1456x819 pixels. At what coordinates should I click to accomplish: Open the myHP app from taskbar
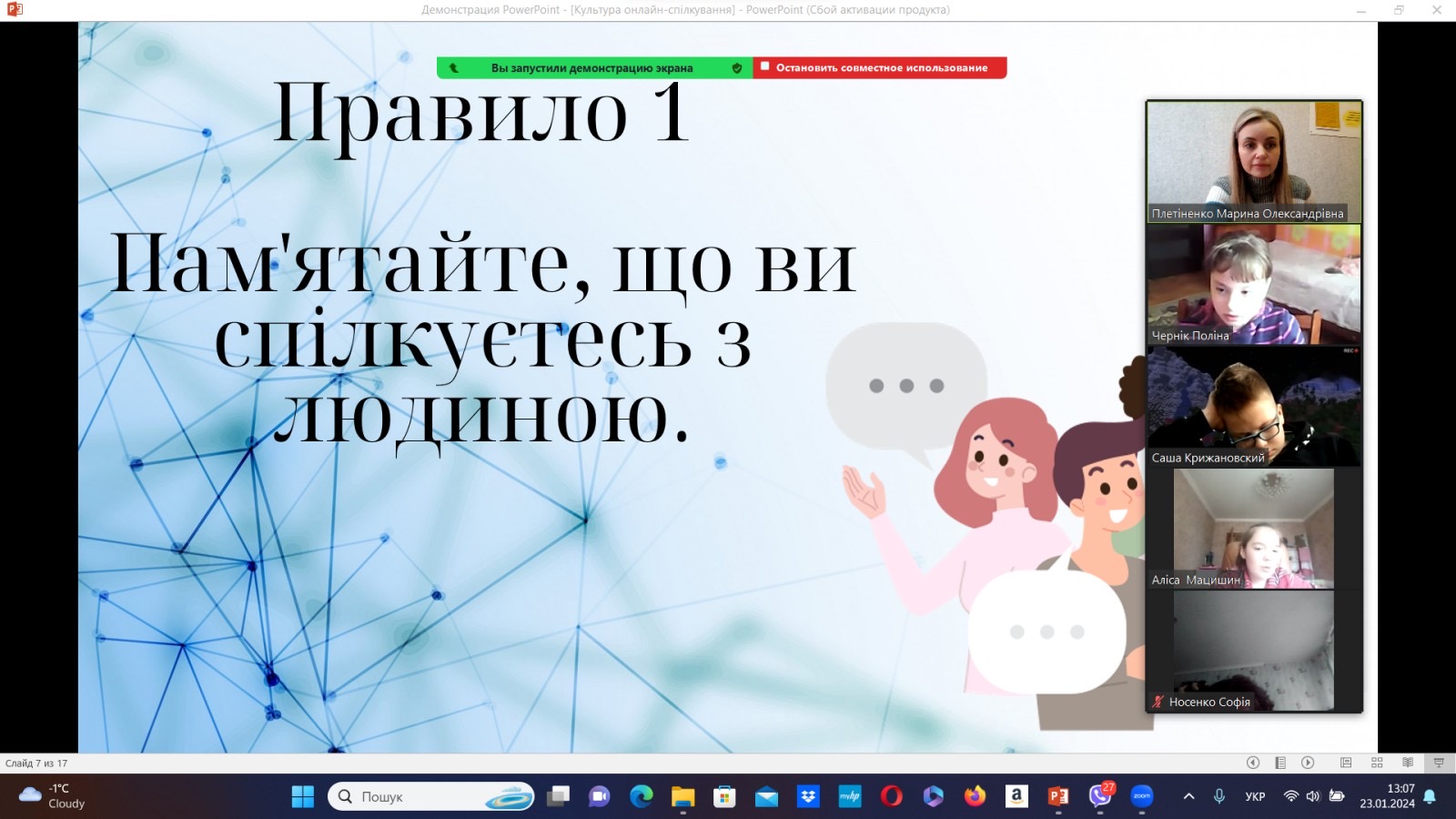(850, 796)
